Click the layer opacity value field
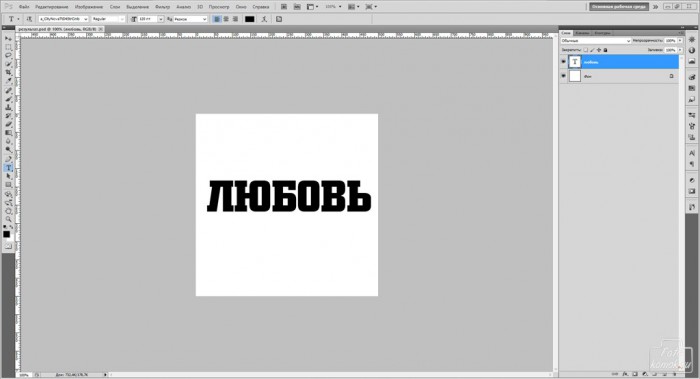The height and width of the screenshot is (379, 700). click(671, 41)
